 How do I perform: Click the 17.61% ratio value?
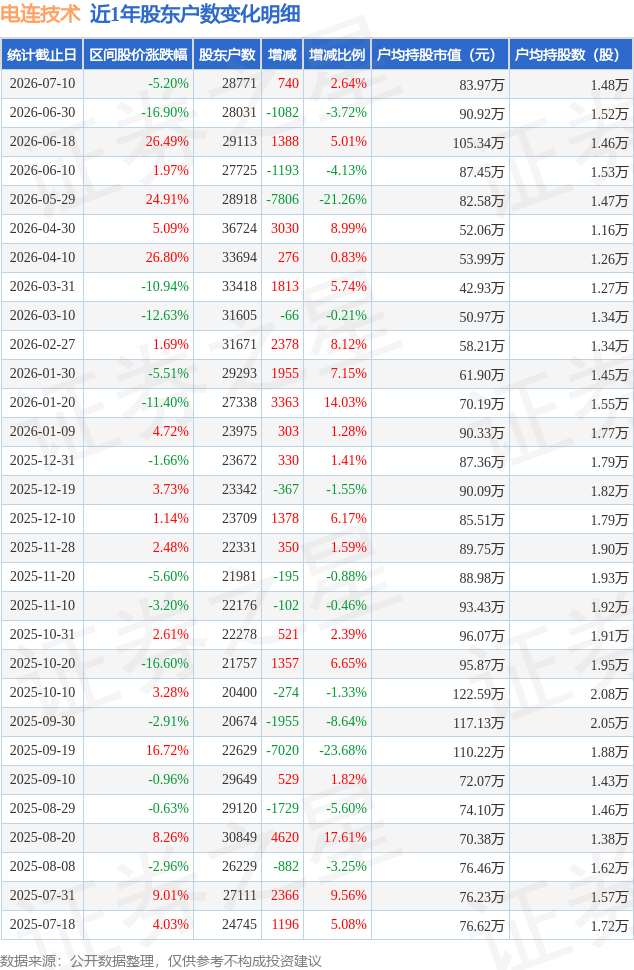(x=345, y=837)
